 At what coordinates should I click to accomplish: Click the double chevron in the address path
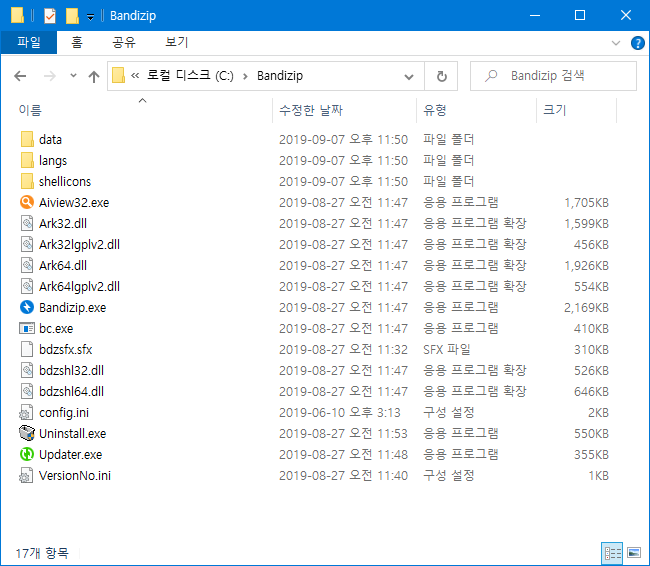coord(135,75)
